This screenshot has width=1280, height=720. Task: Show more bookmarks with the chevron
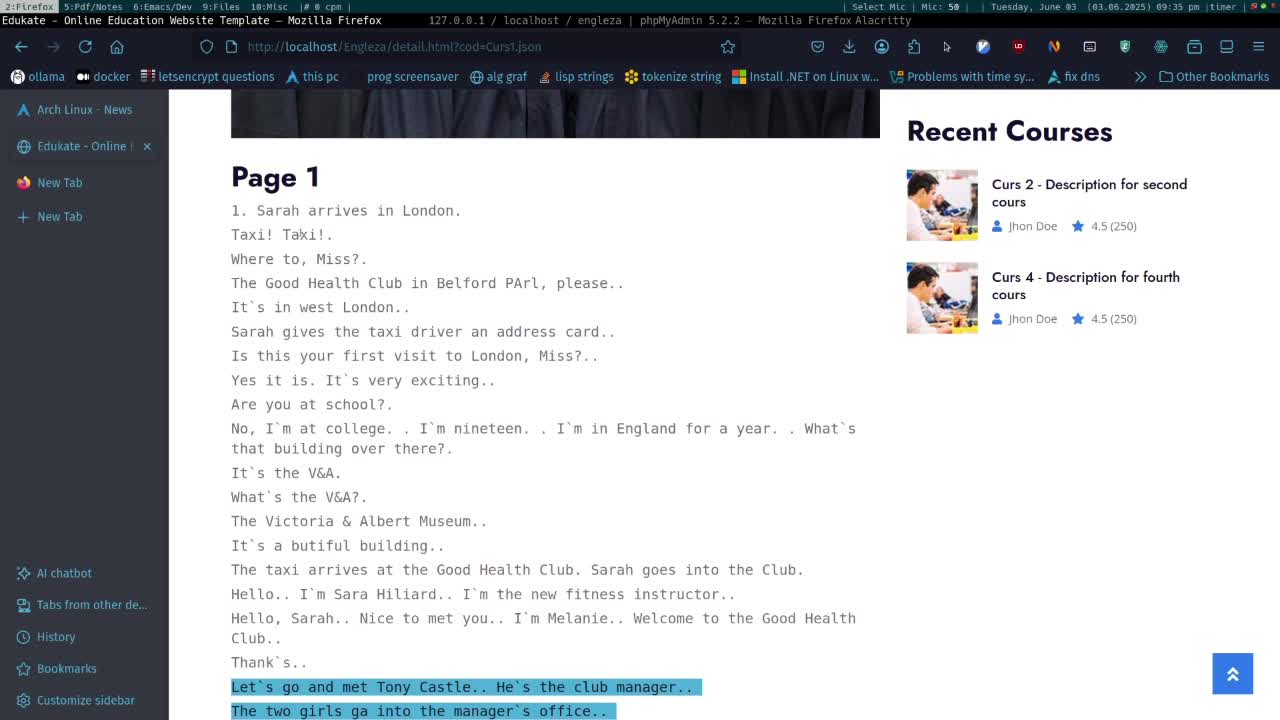(1140, 76)
